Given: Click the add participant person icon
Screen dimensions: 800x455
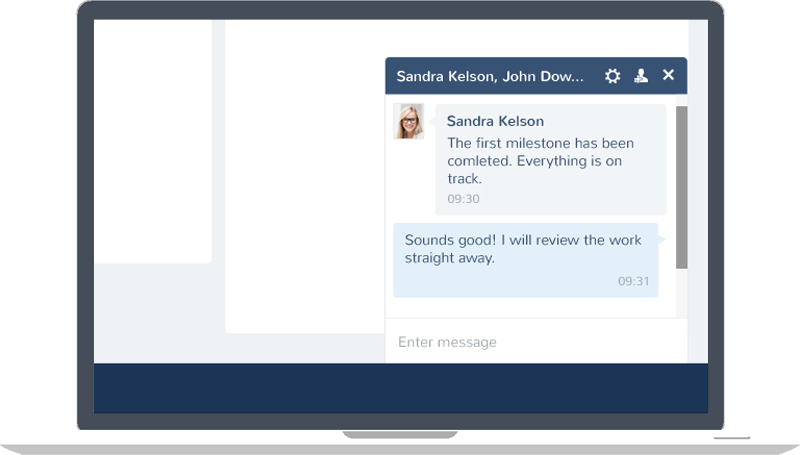Looking at the screenshot, I should coord(641,76).
